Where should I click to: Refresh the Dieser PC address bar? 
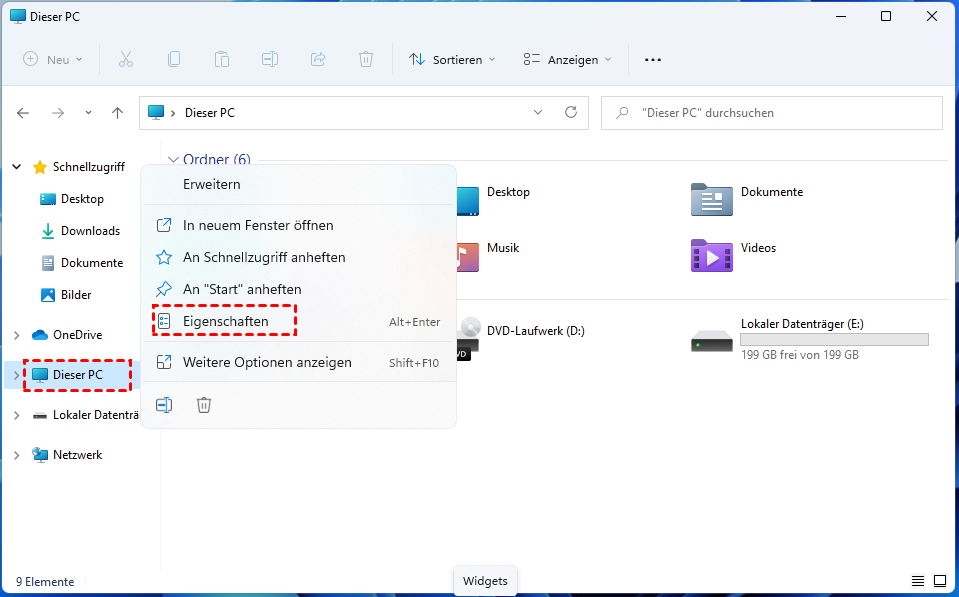tap(571, 113)
